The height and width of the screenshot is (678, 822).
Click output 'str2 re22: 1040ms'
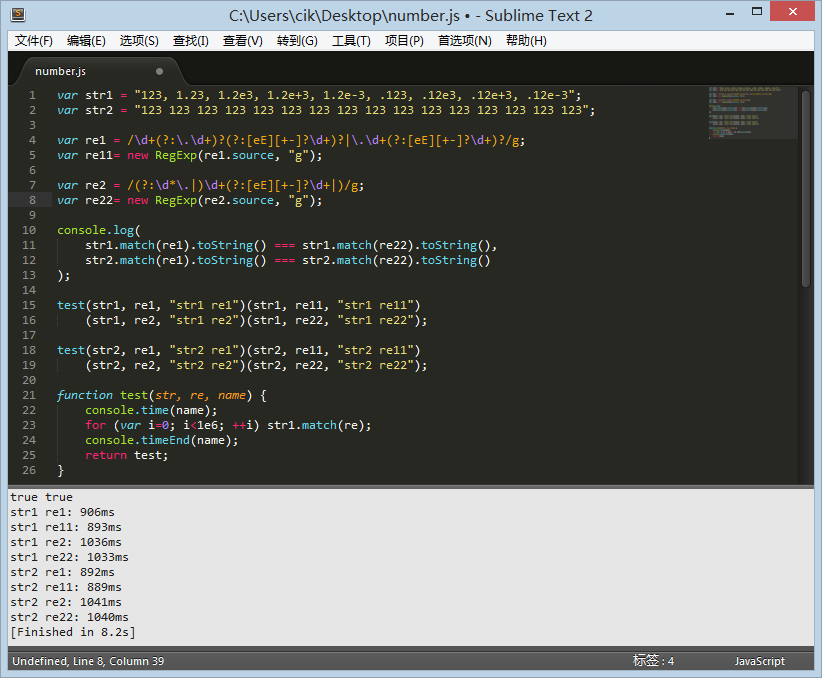click(69, 617)
